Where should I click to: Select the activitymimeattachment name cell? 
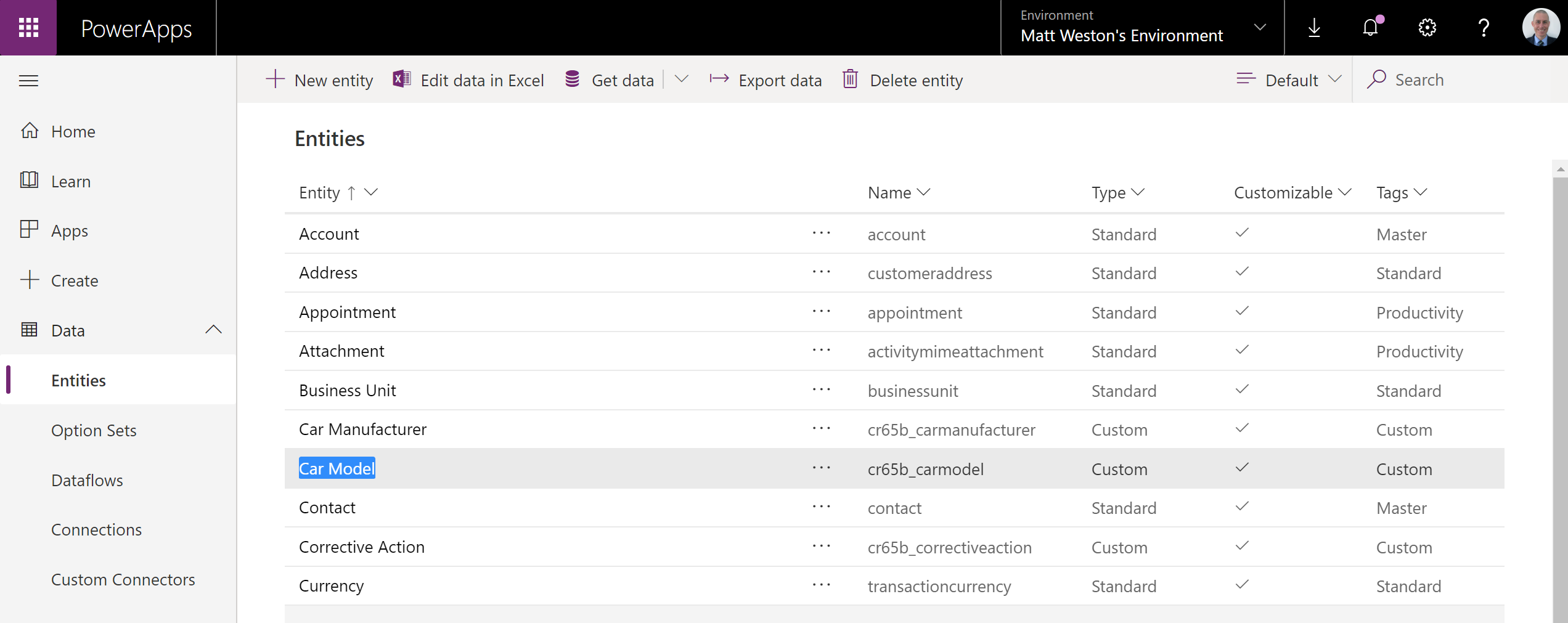[955, 351]
